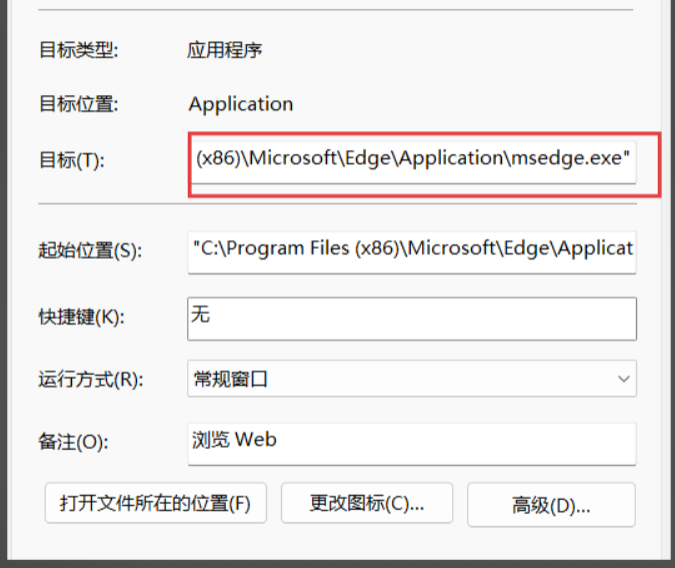Click the 目标位置 label
The height and width of the screenshot is (568, 675).
tap(79, 104)
